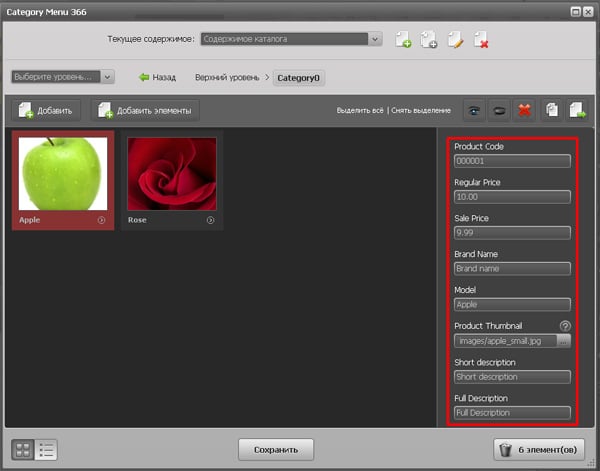
Task: Switch to grid thumbnail view
Action: pos(22,450)
